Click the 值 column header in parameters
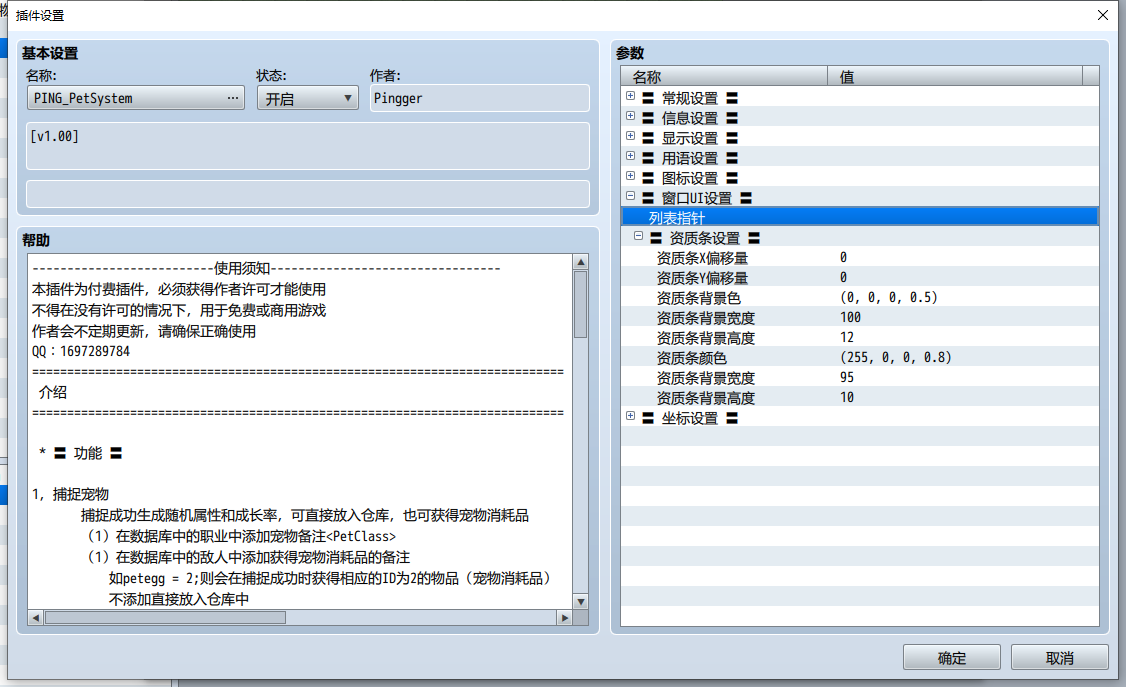The width and height of the screenshot is (1126, 687). tap(955, 76)
